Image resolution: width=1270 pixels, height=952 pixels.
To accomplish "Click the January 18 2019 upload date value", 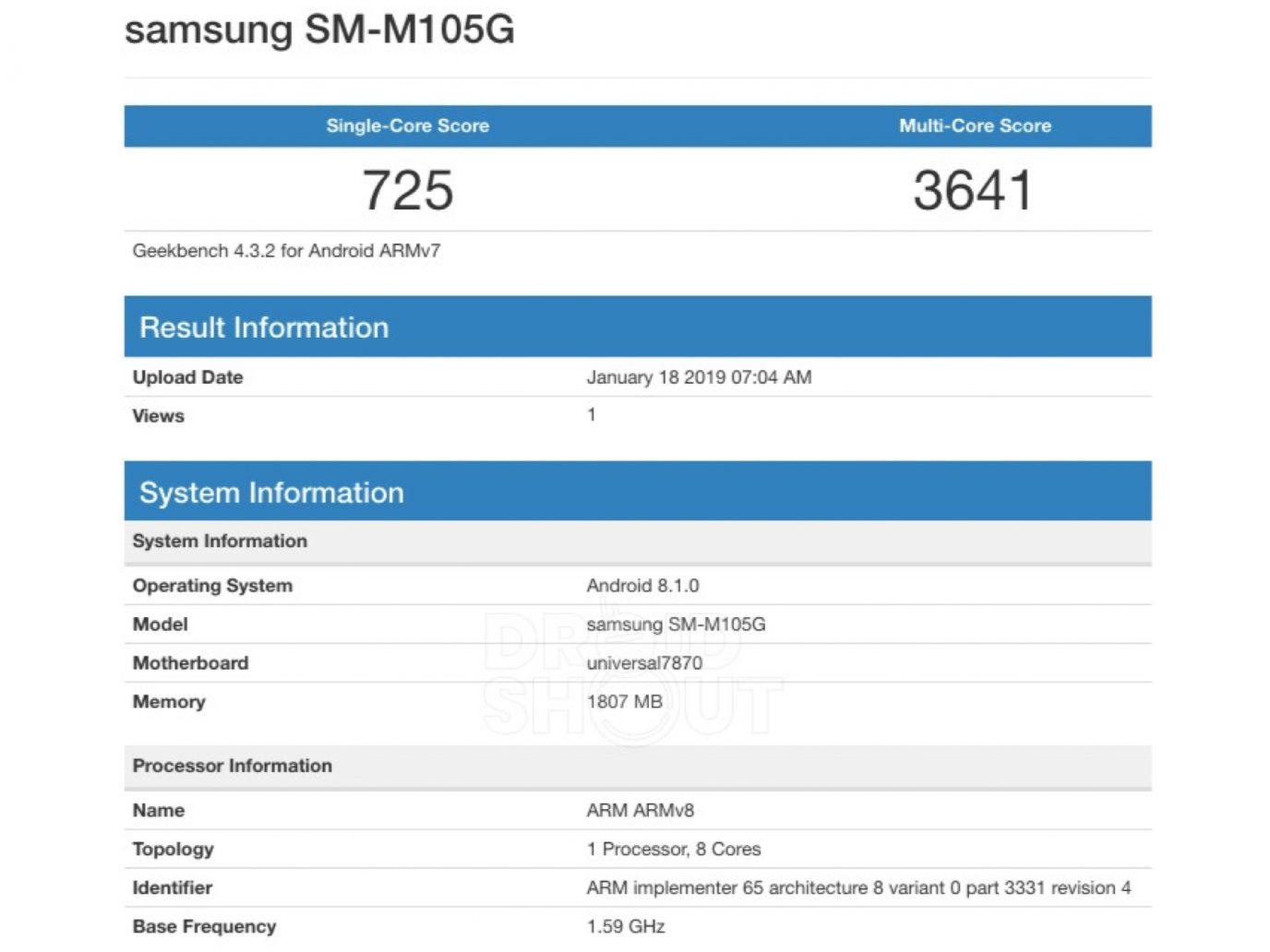I will [x=699, y=377].
